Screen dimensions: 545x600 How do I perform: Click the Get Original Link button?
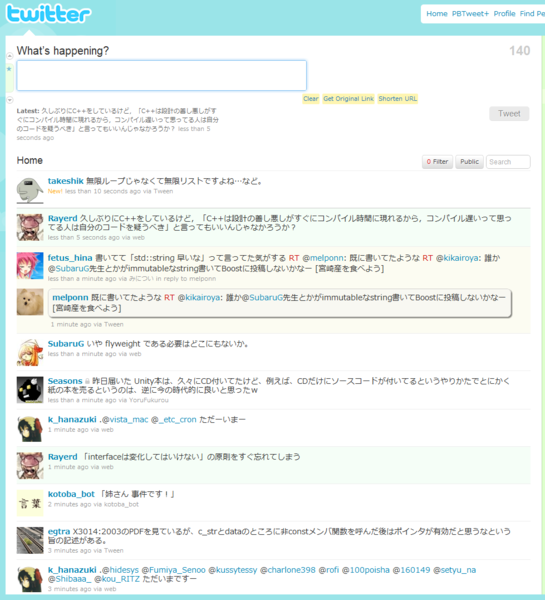[348, 99]
